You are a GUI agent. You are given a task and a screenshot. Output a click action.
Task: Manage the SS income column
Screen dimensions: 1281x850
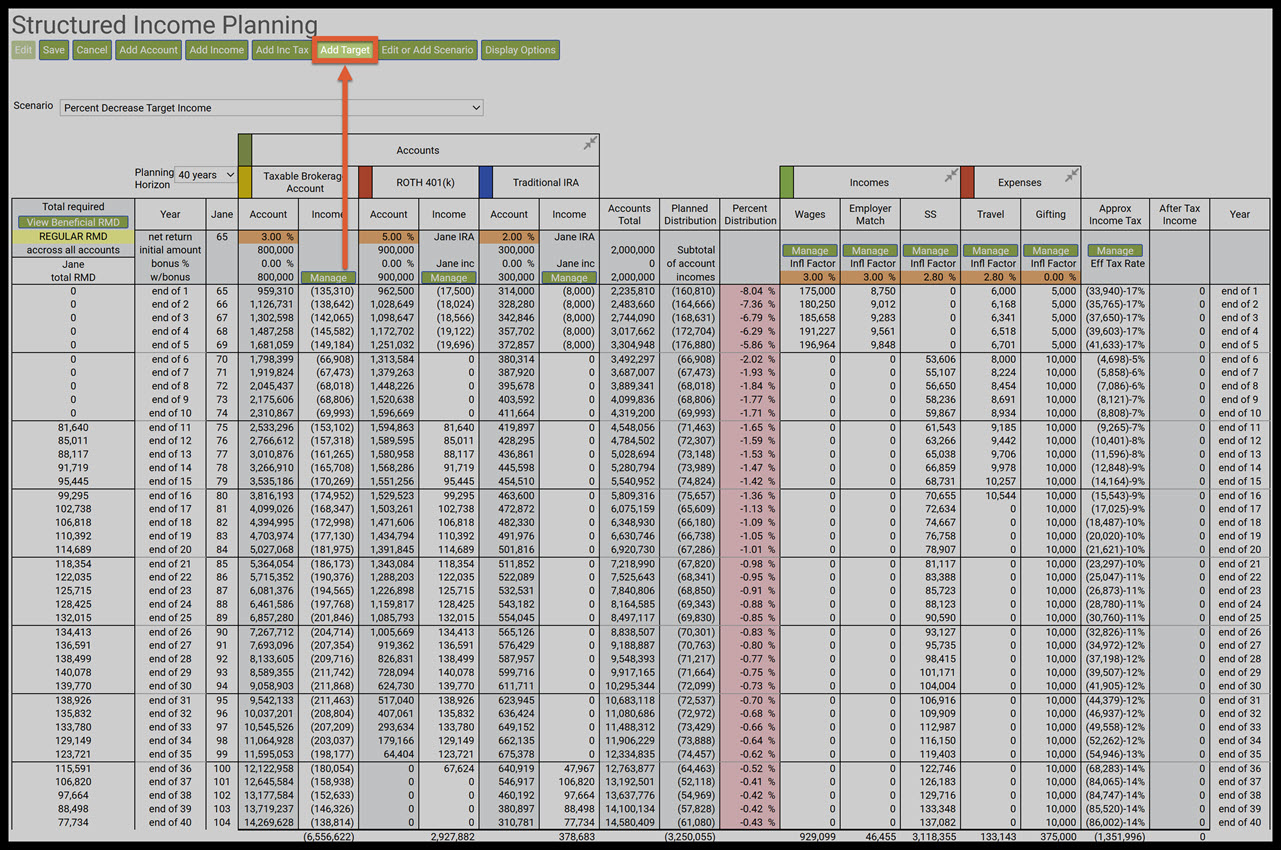(930, 251)
